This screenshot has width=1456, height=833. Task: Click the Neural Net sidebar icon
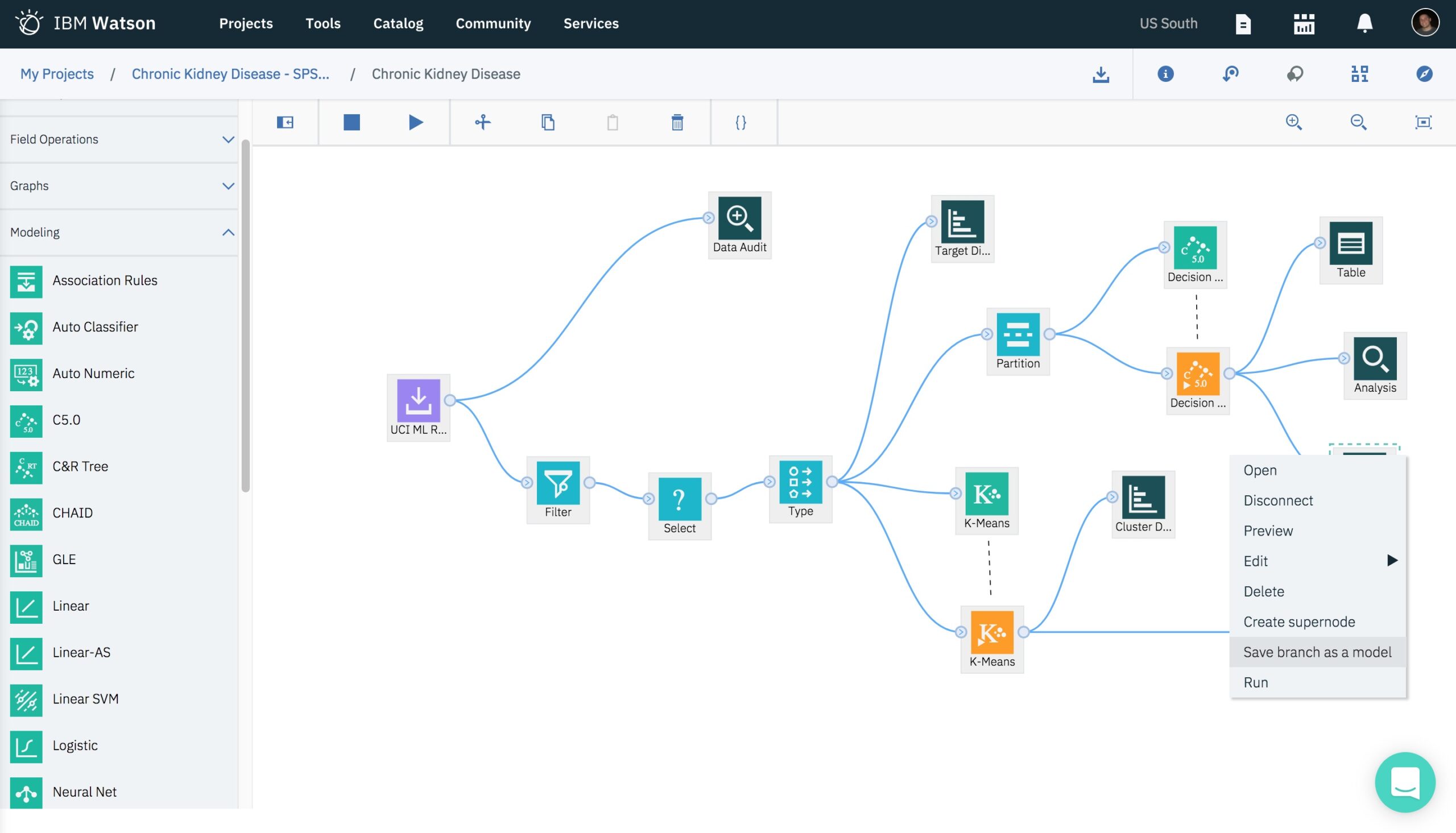27,791
